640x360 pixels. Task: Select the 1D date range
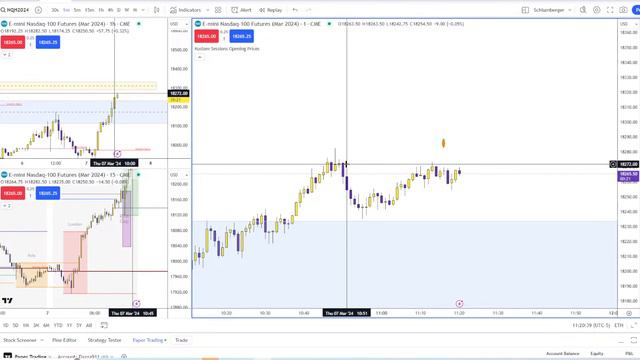click(5, 325)
